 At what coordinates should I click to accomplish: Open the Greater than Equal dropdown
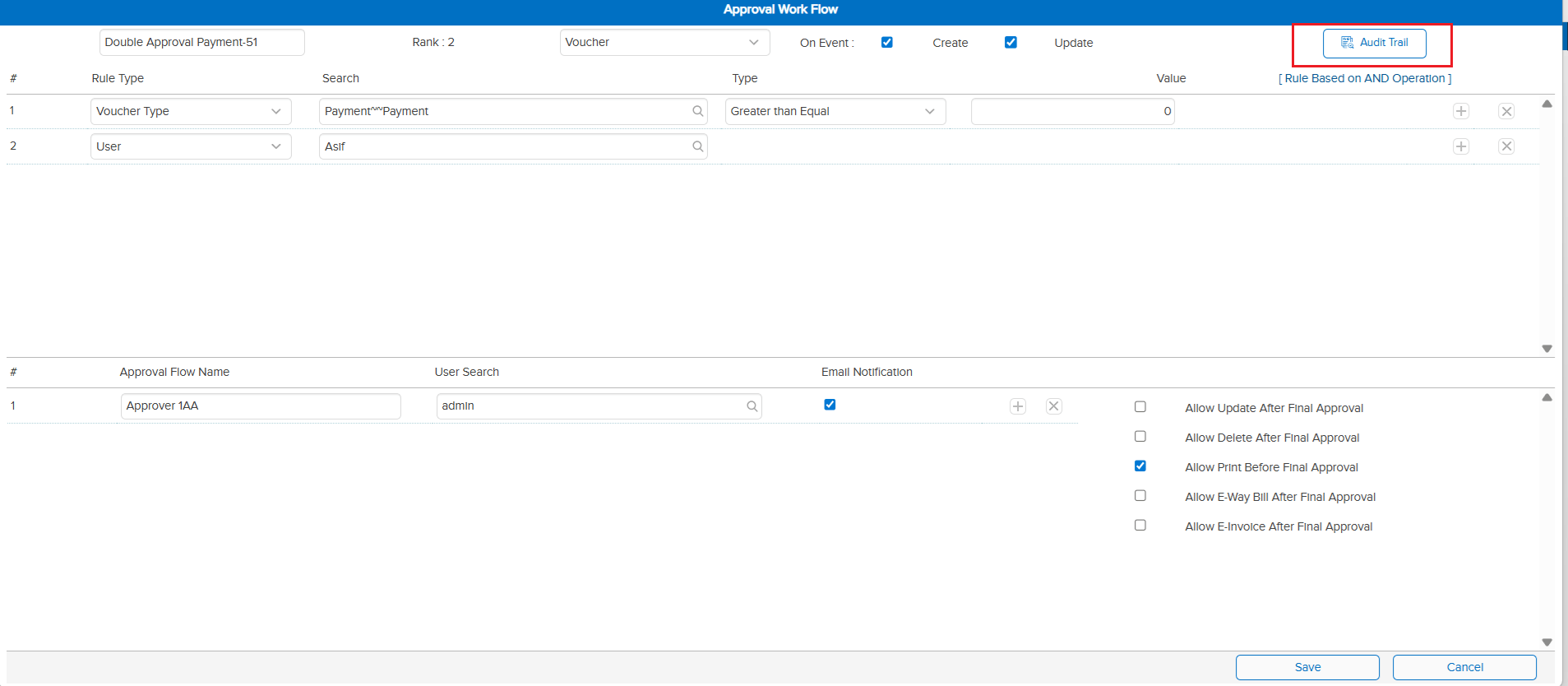click(x=835, y=111)
